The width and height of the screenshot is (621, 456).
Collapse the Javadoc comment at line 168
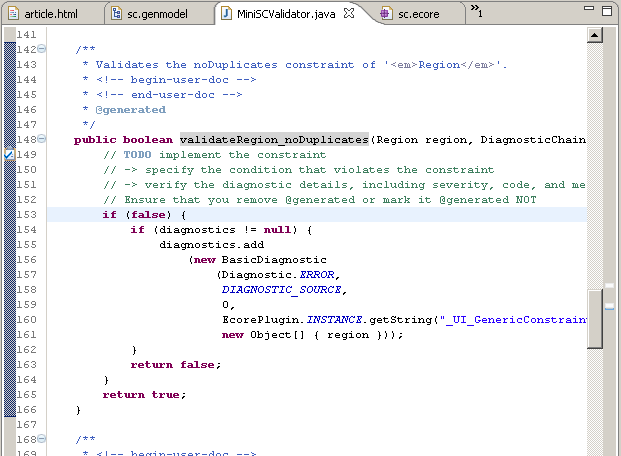tap(41, 439)
